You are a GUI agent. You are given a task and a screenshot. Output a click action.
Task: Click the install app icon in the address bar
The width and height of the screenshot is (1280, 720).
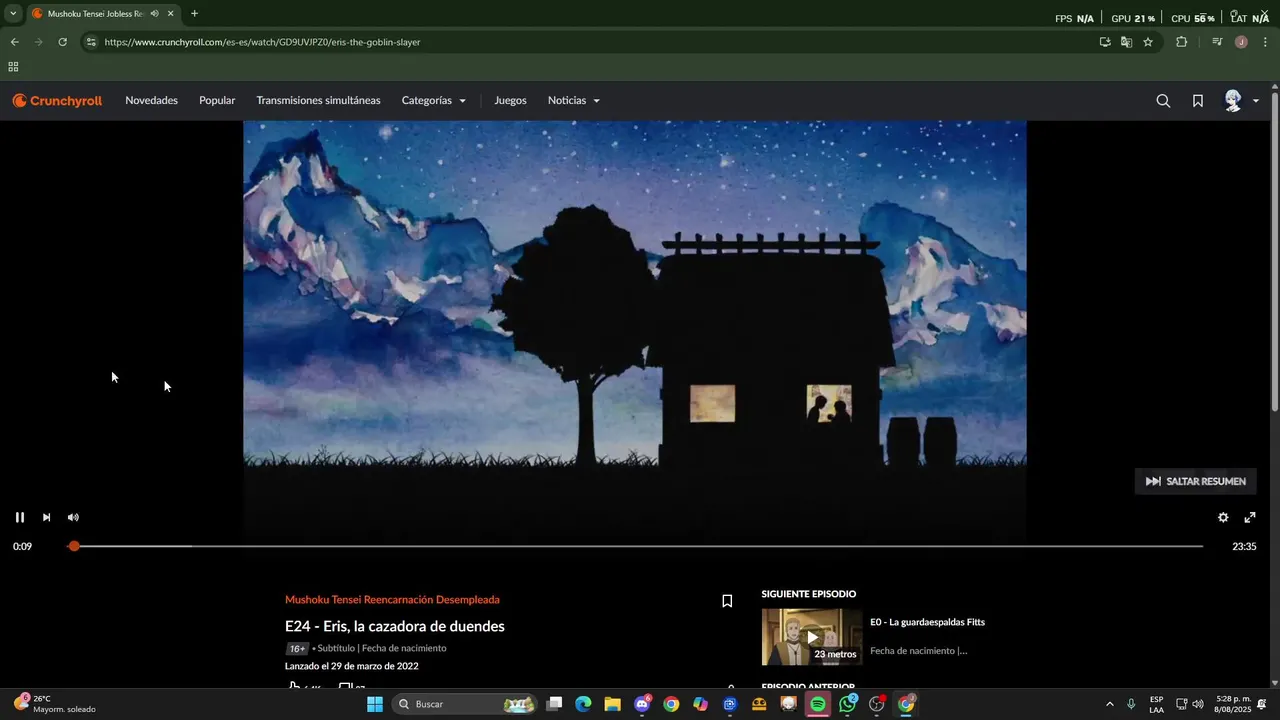click(x=1105, y=42)
